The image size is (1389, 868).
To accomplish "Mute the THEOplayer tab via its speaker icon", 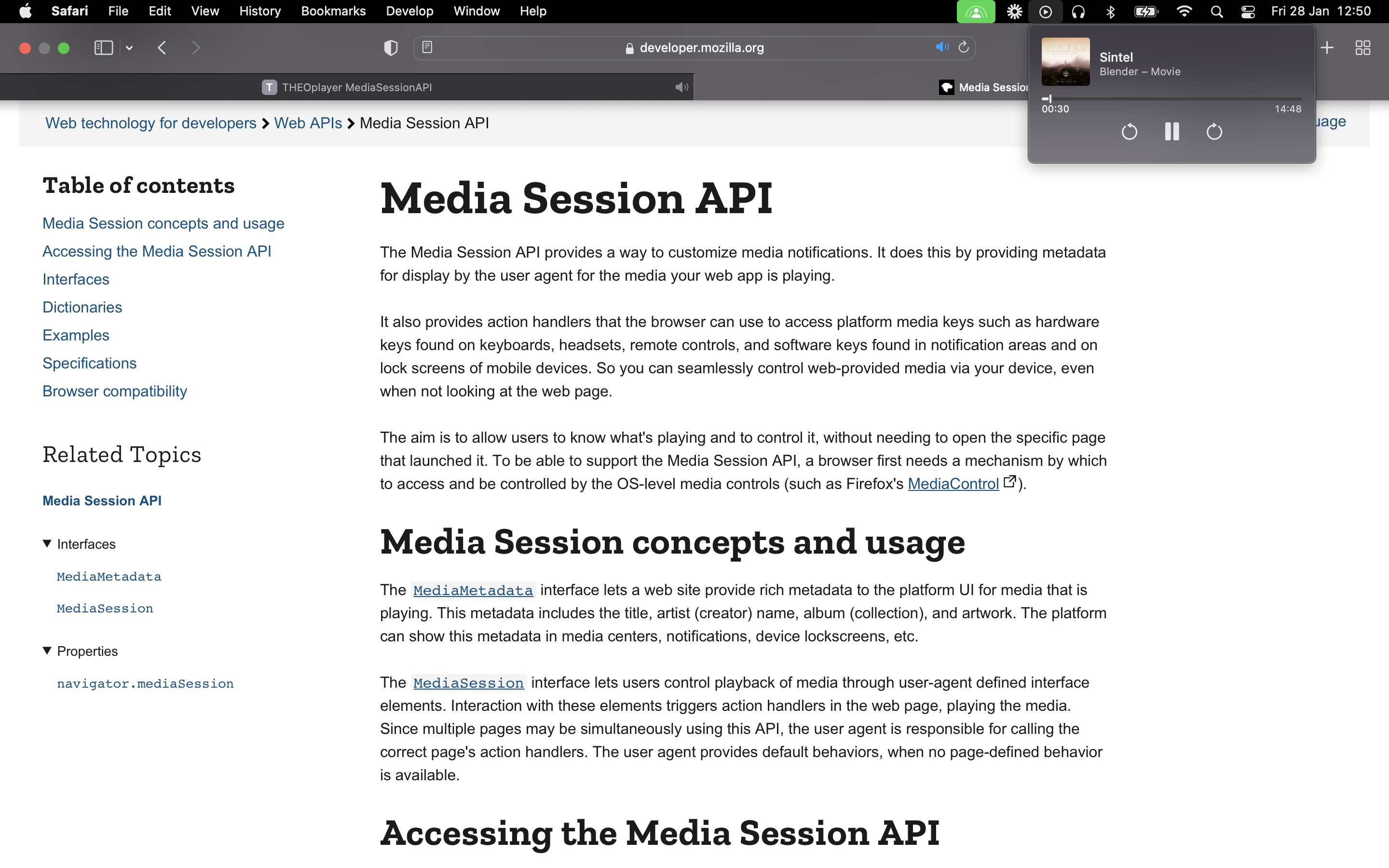I will click(681, 87).
